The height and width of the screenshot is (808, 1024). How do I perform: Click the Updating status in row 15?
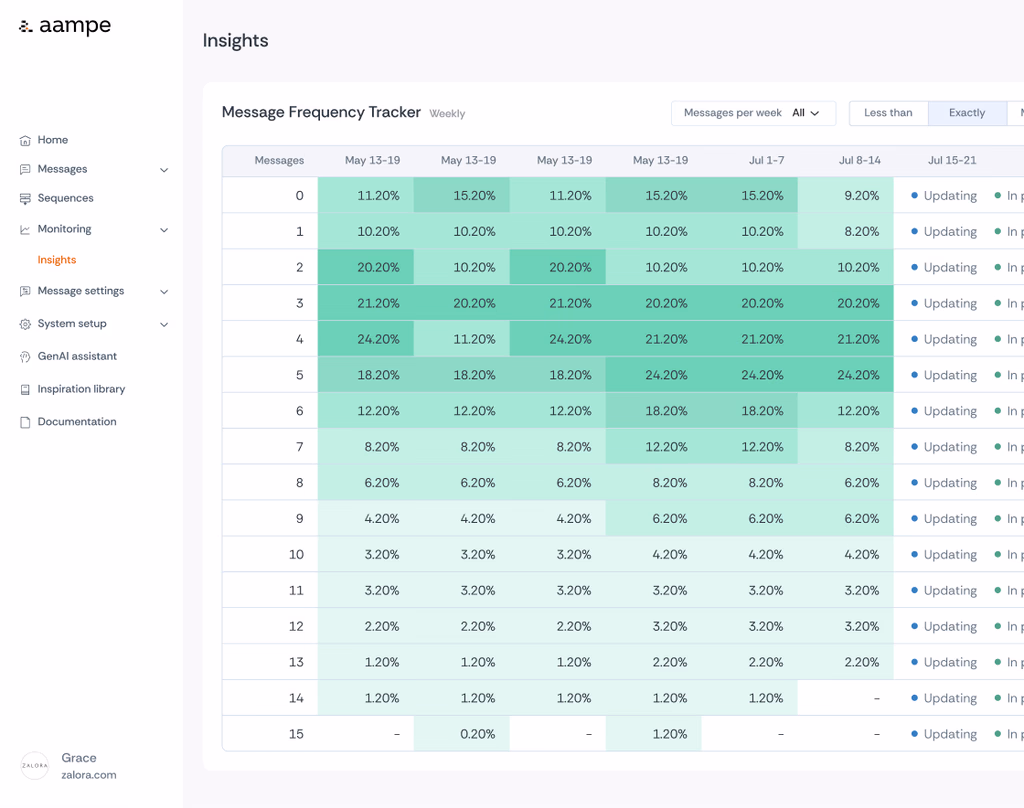[x=944, y=734]
